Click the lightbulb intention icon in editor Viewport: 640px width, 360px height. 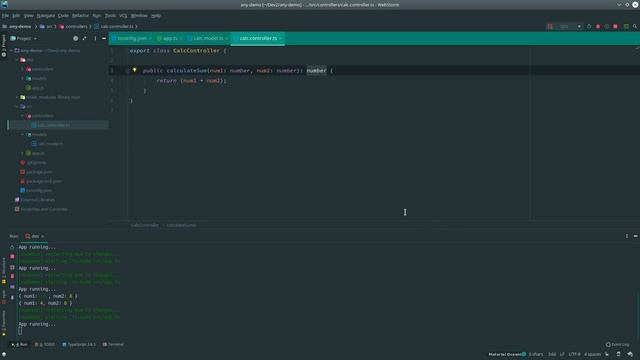click(134, 70)
